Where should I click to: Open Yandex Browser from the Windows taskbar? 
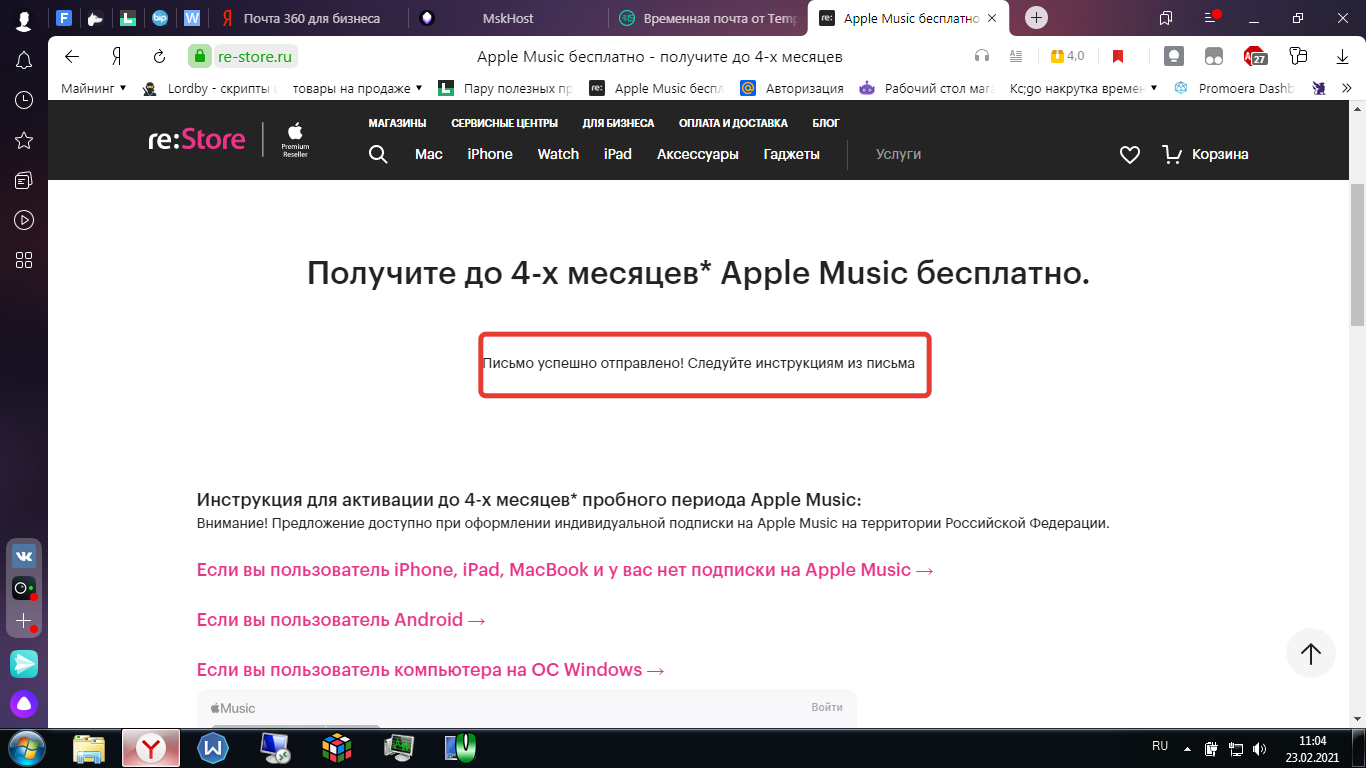point(151,747)
